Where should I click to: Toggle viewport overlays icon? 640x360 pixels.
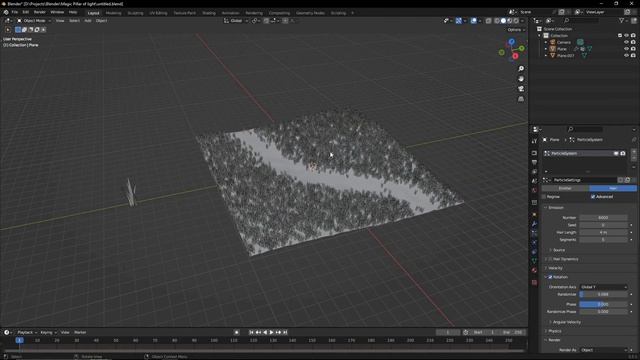point(473,21)
